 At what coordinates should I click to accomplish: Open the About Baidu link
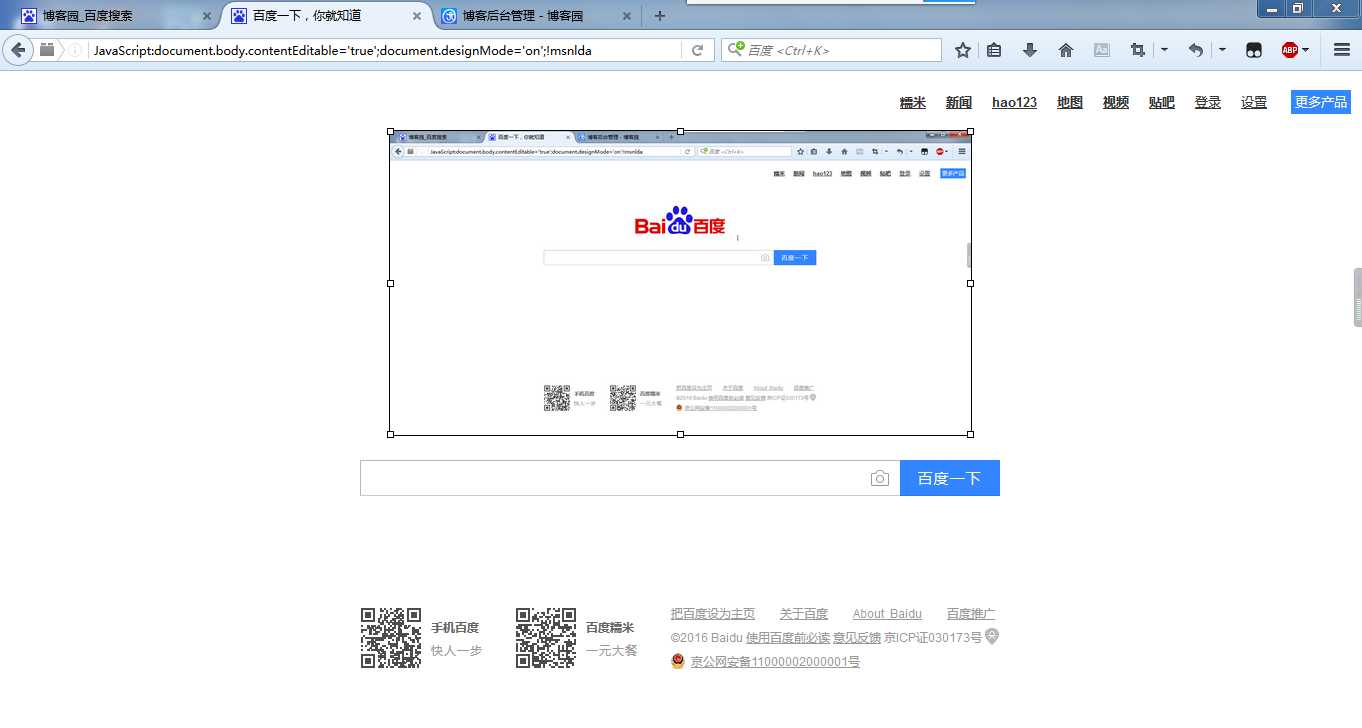pyautogui.click(x=887, y=614)
